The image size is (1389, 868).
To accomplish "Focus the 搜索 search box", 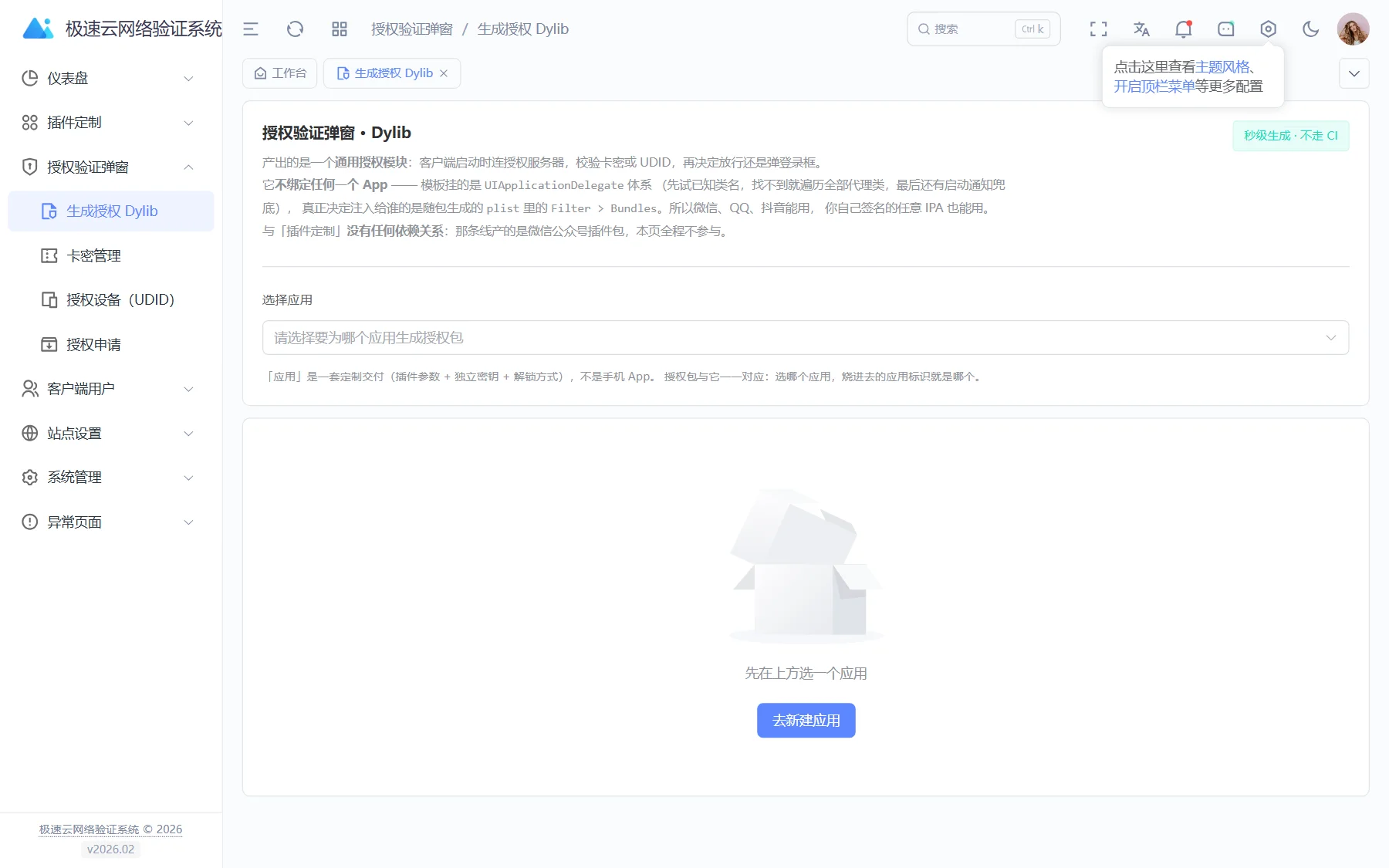I will (983, 29).
